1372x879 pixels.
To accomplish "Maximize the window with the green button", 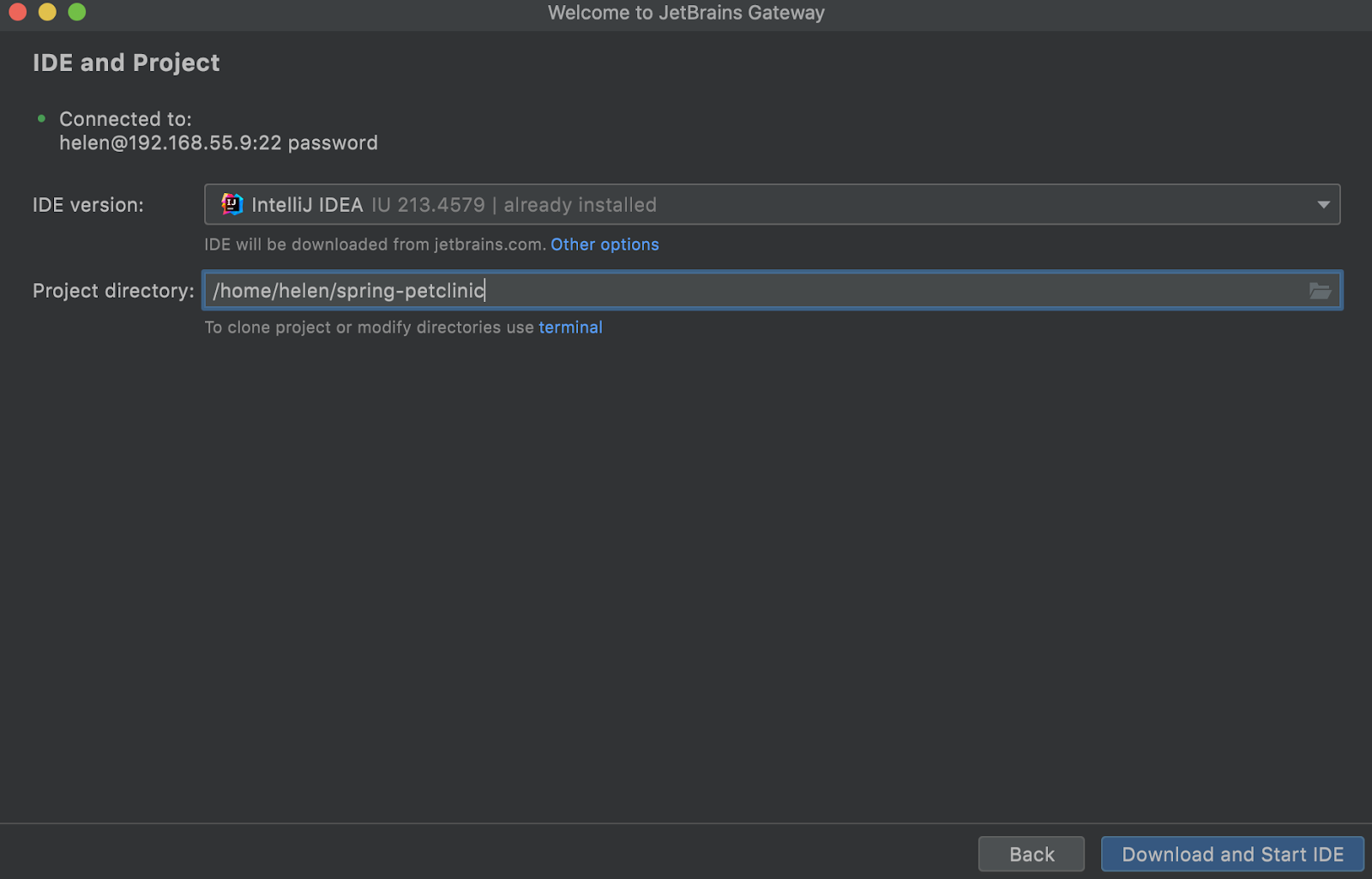I will coord(77,12).
